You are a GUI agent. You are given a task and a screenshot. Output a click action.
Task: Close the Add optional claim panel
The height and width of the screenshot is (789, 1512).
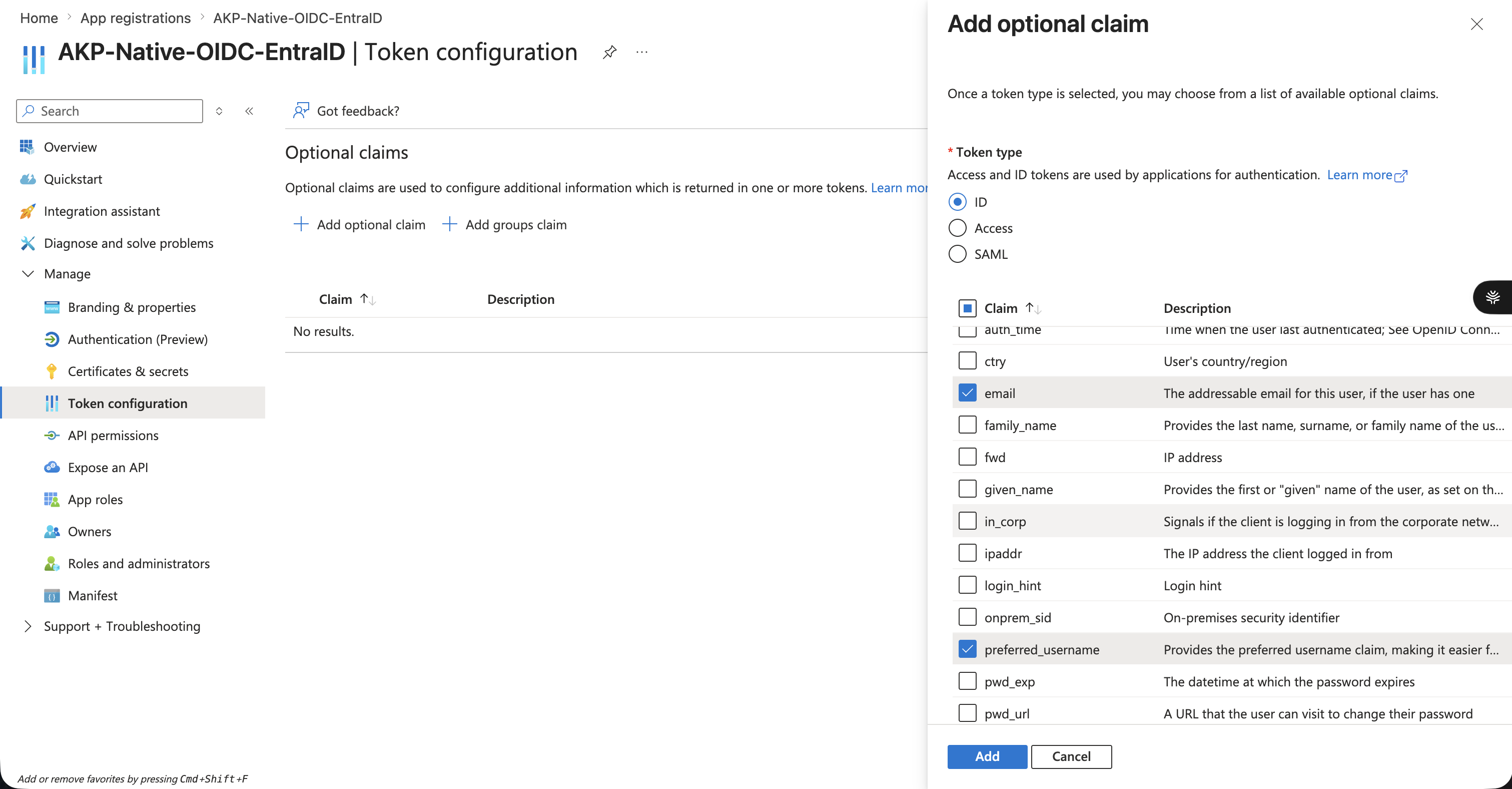tap(1477, 24)
